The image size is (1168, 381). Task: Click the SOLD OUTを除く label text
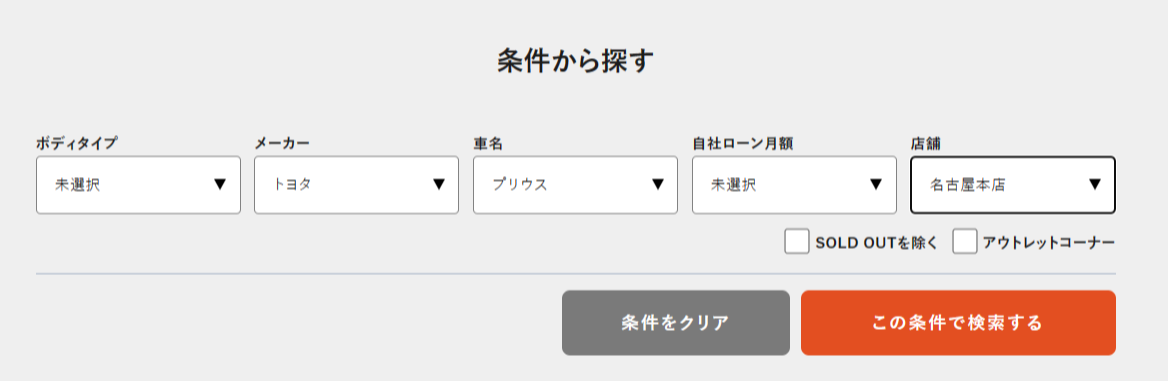[x=877, y=242]
